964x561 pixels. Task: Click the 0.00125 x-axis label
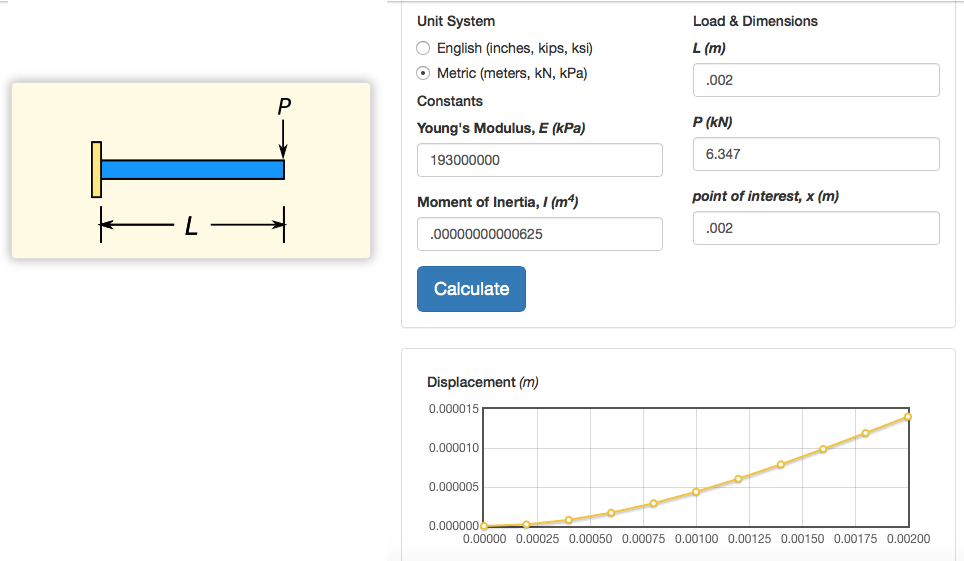click(x=749, y=539)
